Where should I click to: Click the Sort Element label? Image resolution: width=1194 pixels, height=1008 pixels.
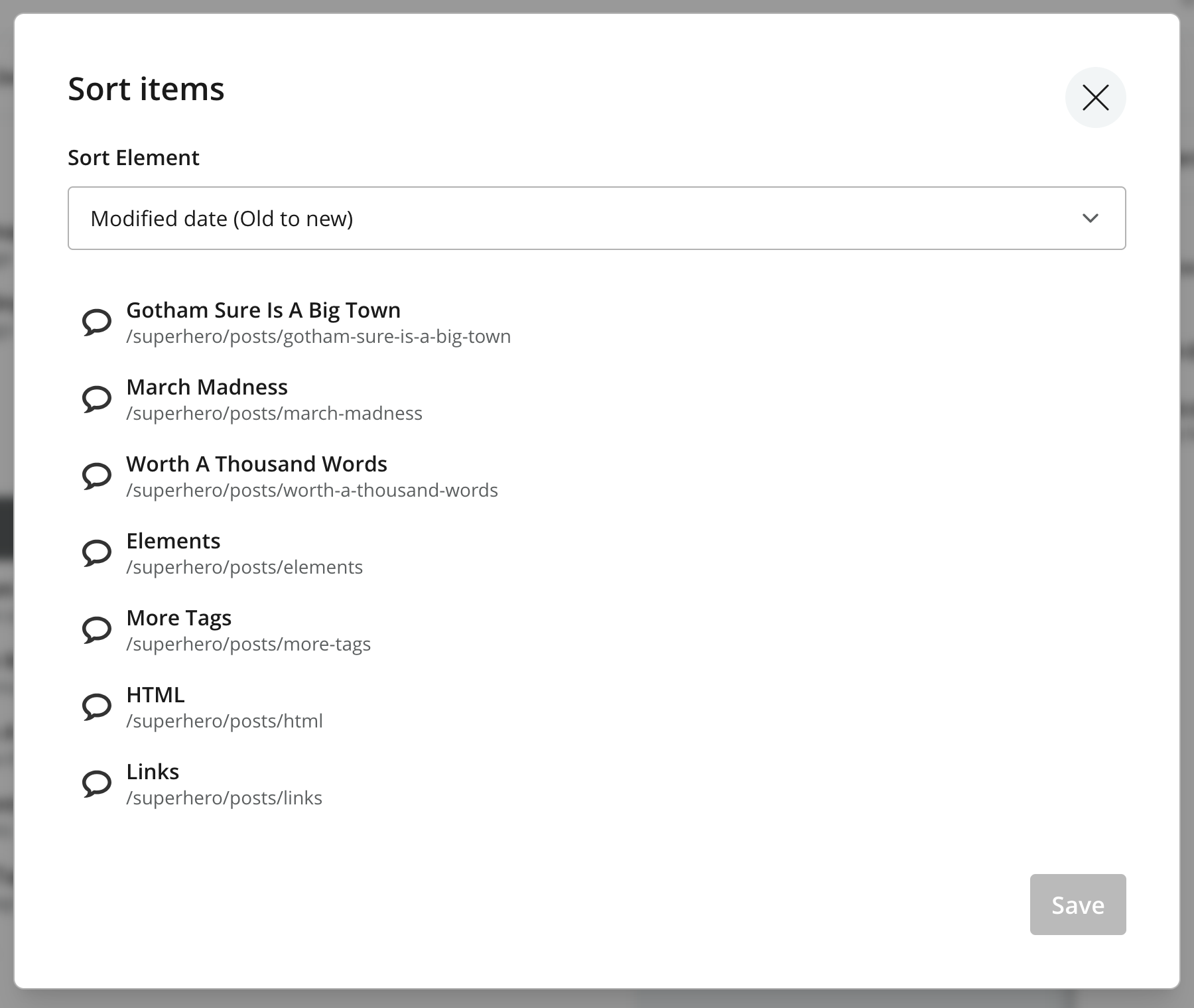(x=133, y=158)
